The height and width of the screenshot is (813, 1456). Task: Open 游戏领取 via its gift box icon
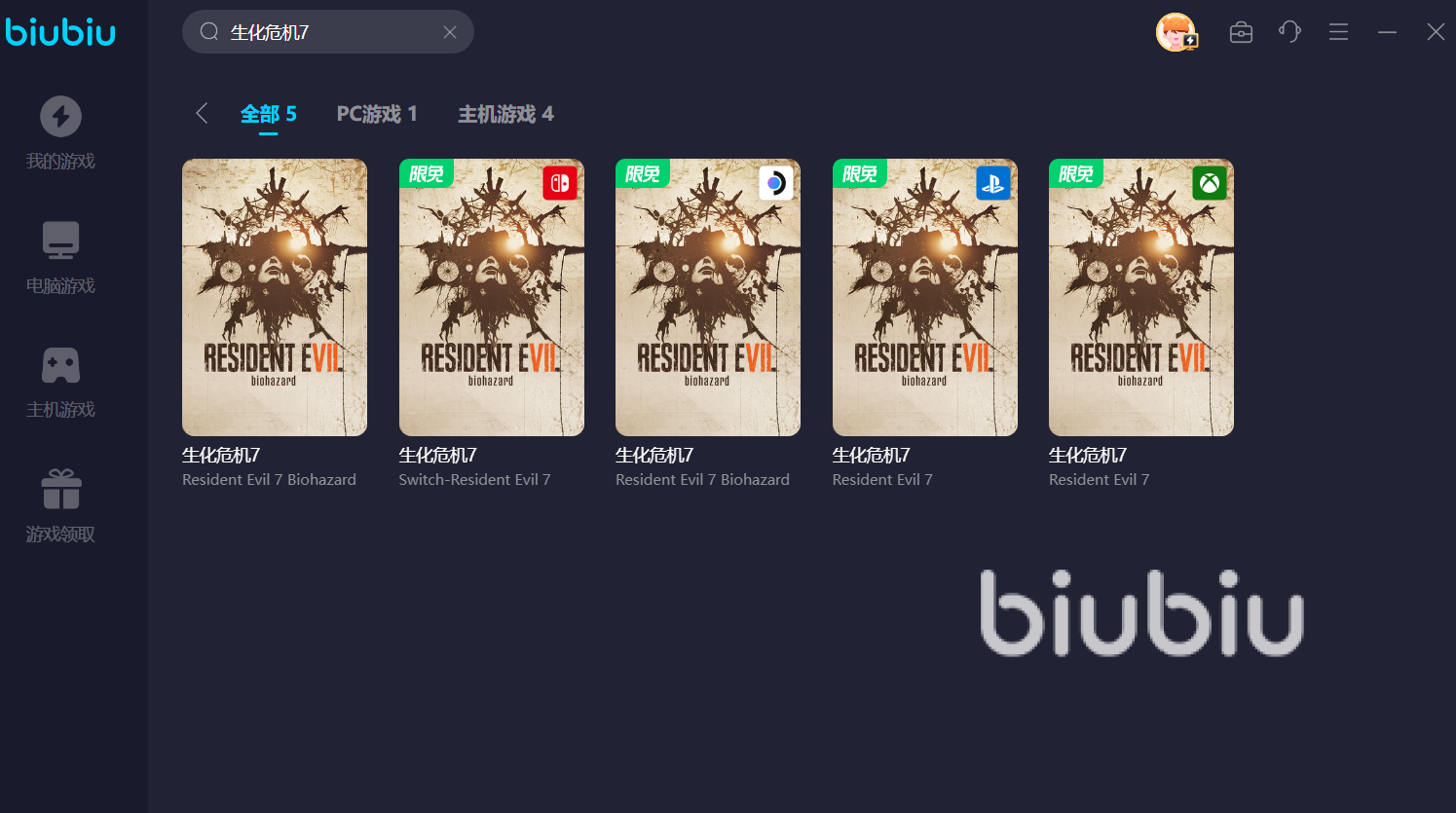pos(60,489)
